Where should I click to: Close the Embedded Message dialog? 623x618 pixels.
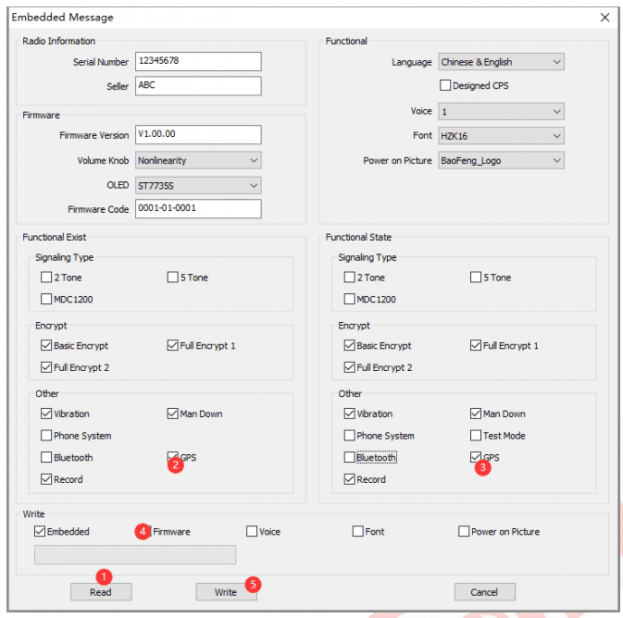(x=604, y=17)
